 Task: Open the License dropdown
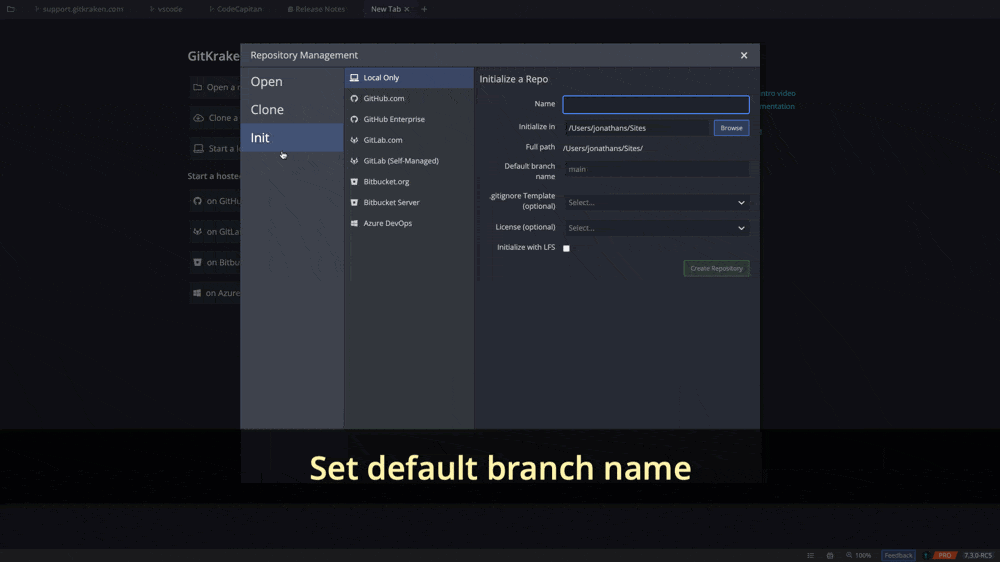pos(656,228)
